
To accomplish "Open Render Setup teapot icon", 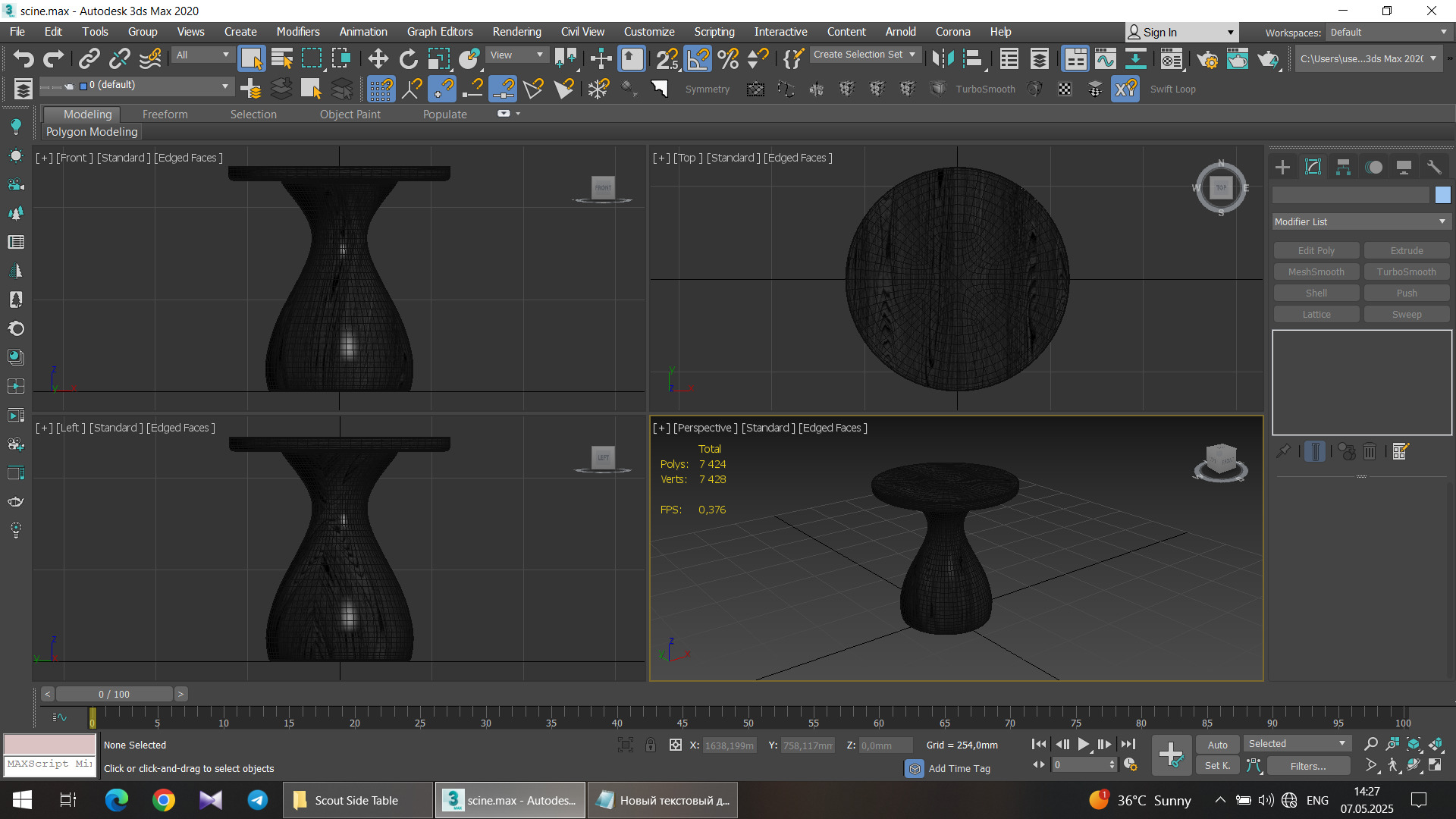I will (1207, 58).
